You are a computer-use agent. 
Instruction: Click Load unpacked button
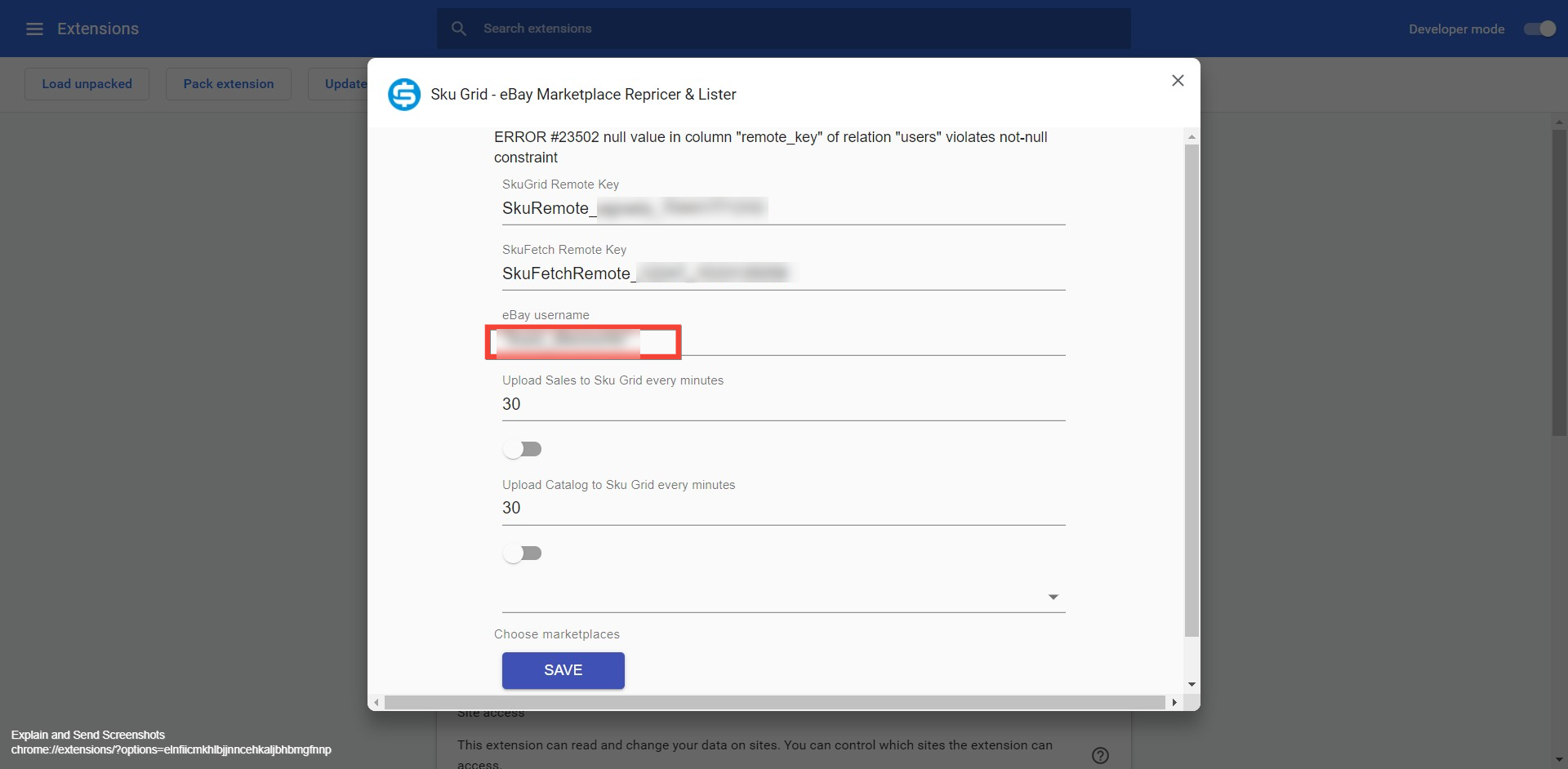coord(87,84)
